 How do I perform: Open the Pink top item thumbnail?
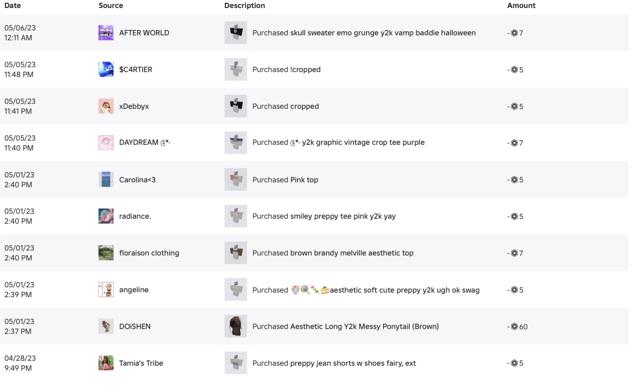point(236,179)
